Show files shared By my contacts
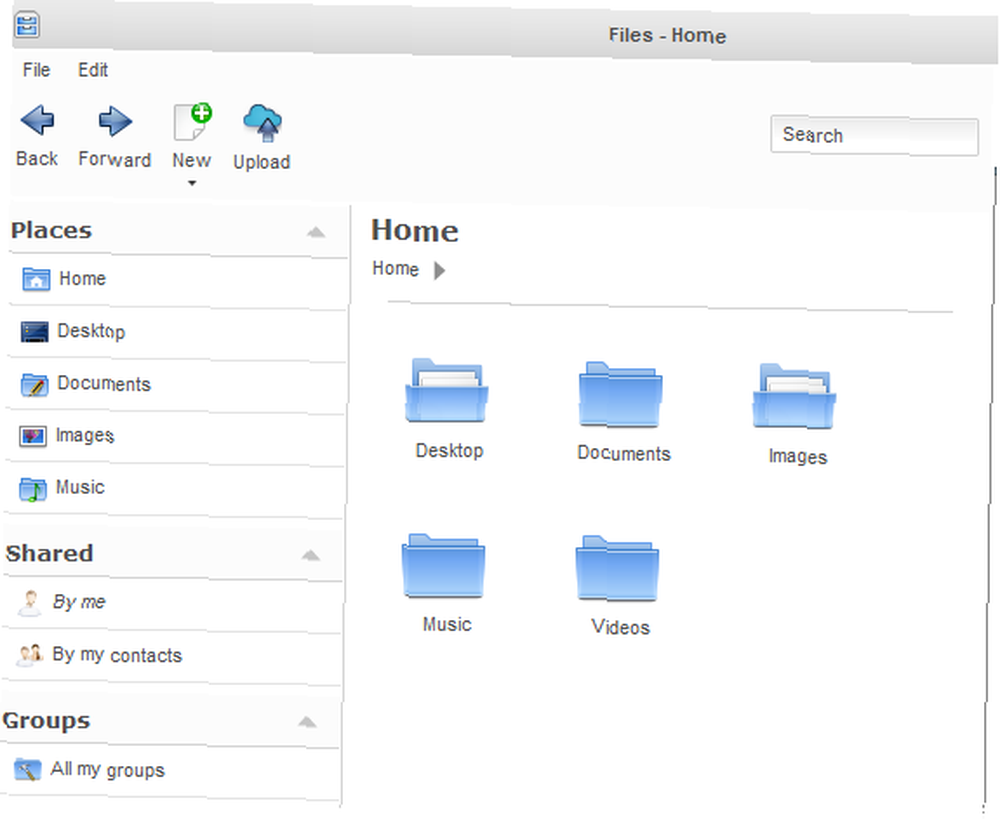 coord(117,655)
